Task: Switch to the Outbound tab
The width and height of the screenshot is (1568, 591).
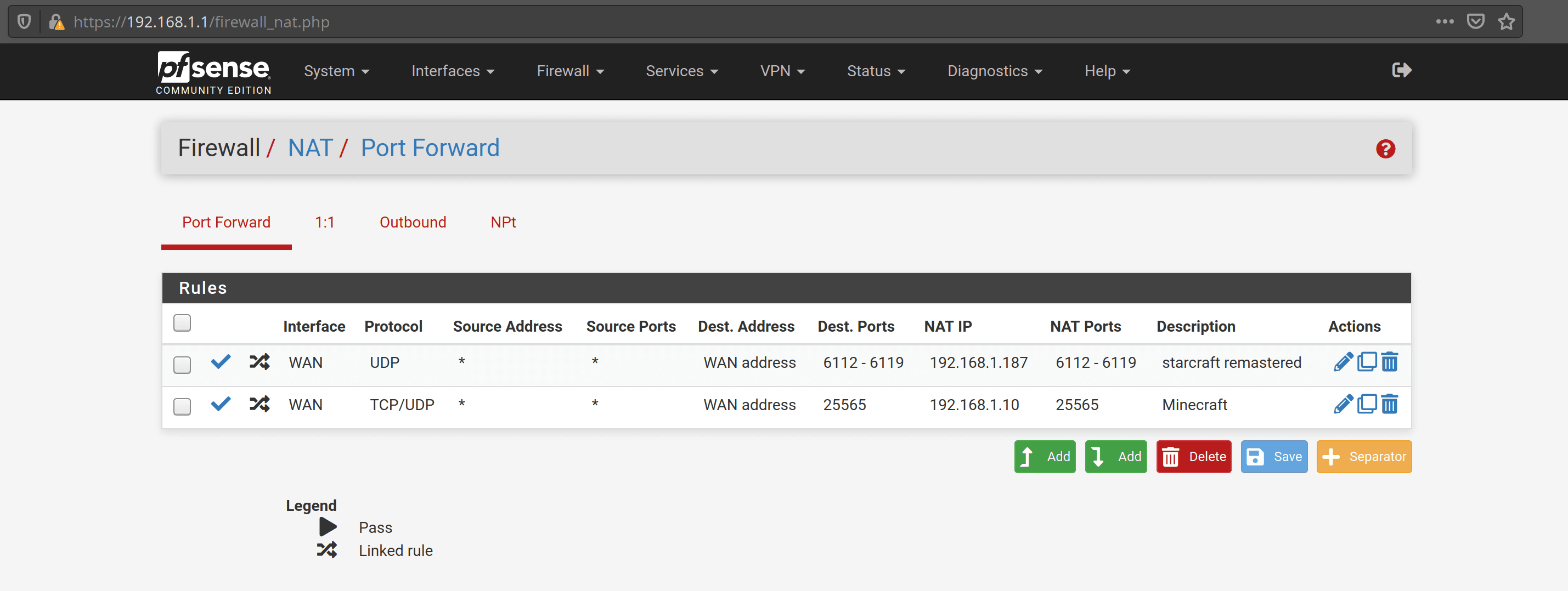Action: click(413, 223)
